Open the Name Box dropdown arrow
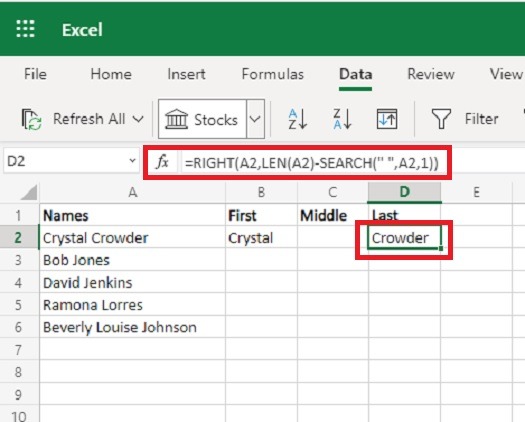 pyautogui.click(x=133, y=161)
